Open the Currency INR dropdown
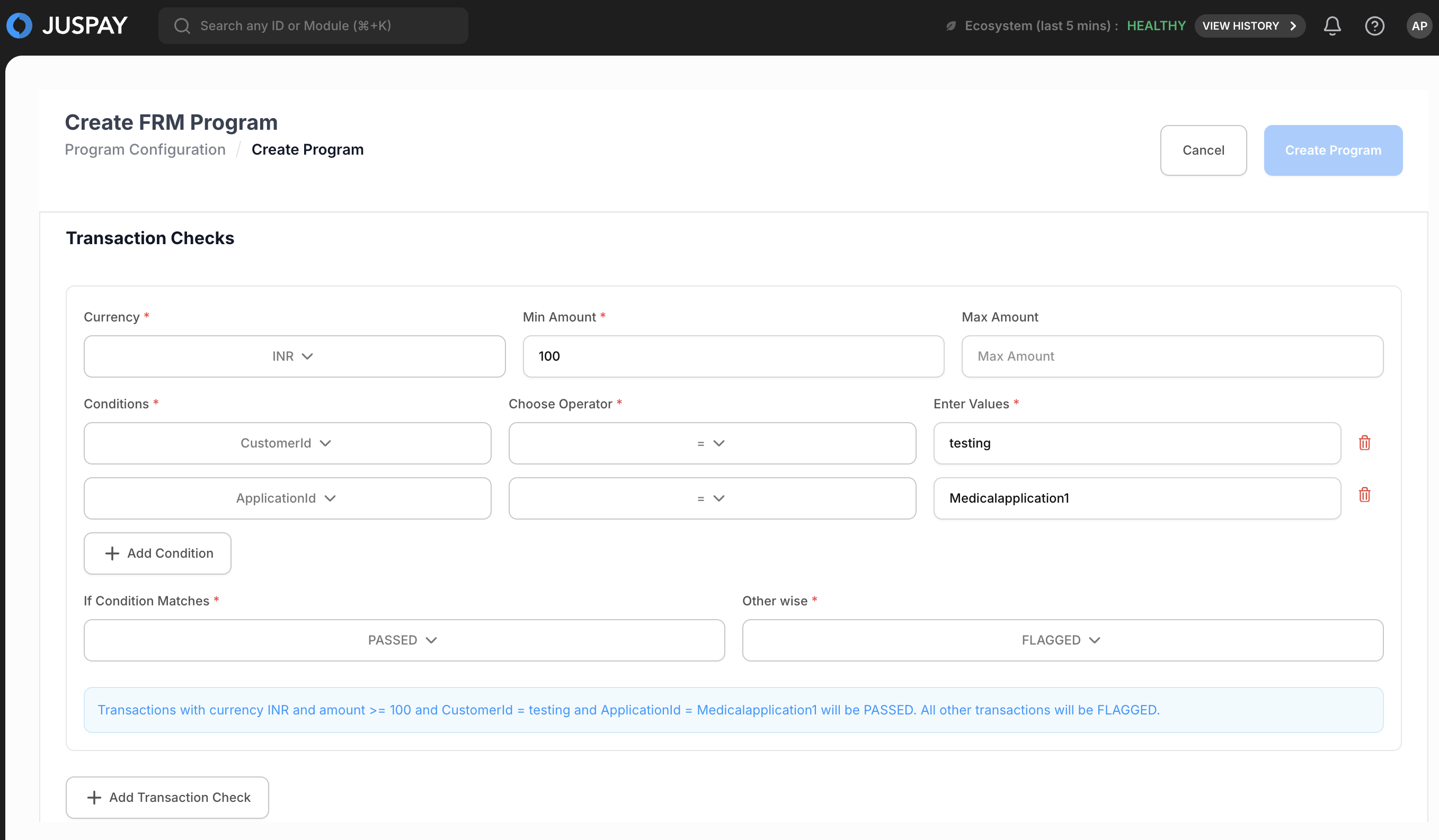The width and height of the screenshot is (1439, 840). [x=294, y=356]
